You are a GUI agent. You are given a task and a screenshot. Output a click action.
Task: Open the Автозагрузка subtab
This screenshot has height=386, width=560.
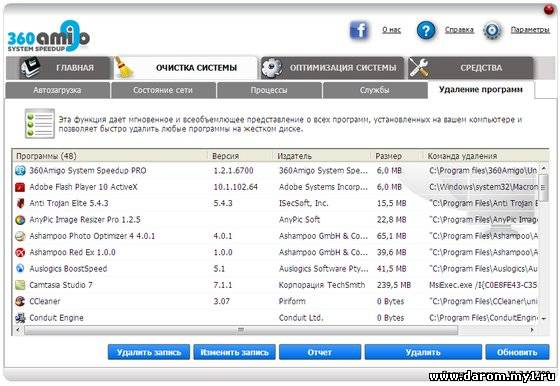[57, 90]
